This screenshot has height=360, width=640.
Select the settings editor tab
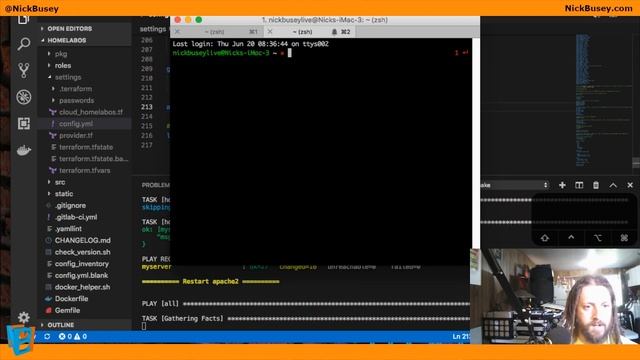click(153, 29)
